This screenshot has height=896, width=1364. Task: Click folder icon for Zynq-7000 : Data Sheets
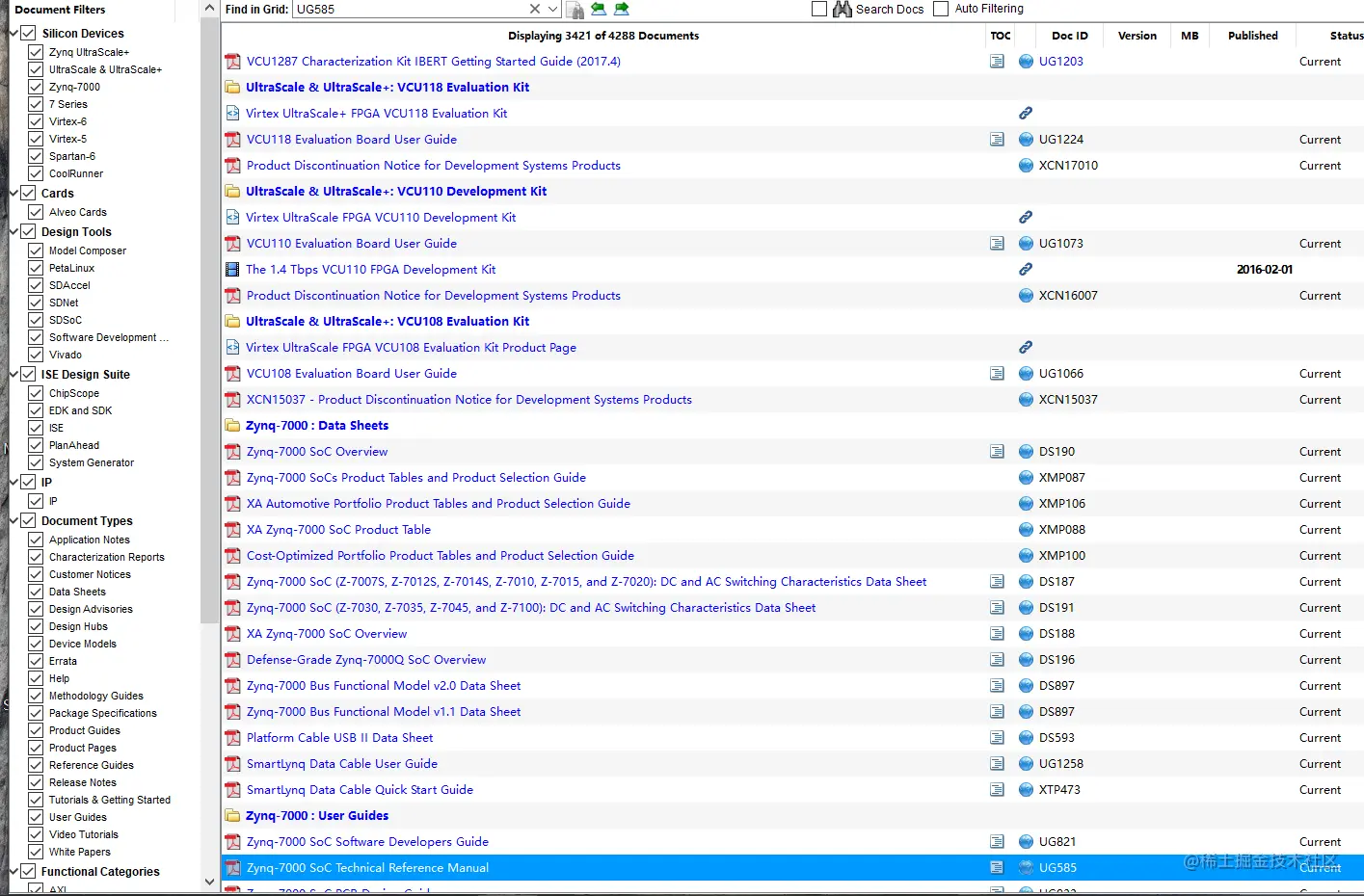[232, 426]
